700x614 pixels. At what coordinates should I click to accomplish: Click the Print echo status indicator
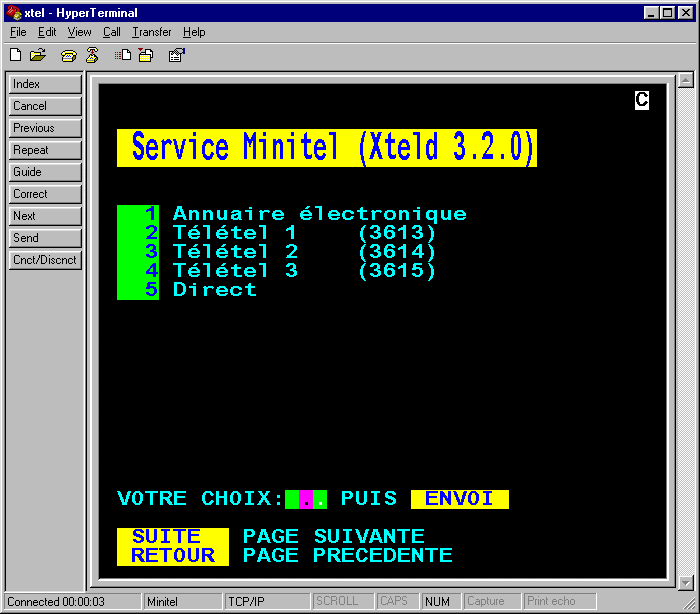pyautogui.click(x=560, y=601)
